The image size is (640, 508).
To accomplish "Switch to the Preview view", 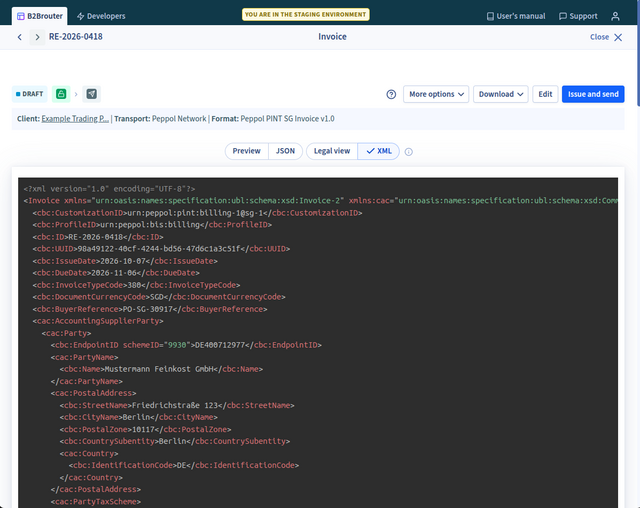I will tap(247, 151).
